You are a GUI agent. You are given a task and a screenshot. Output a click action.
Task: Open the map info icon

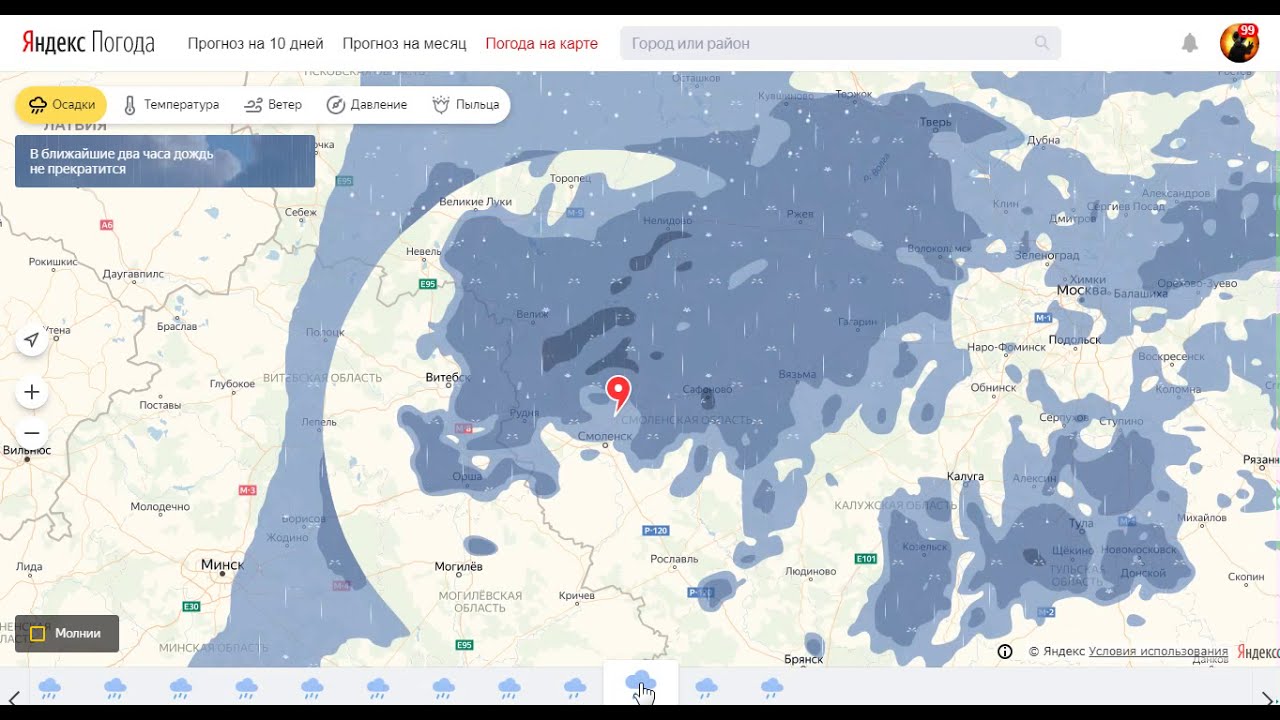[x=1005, y=651]
